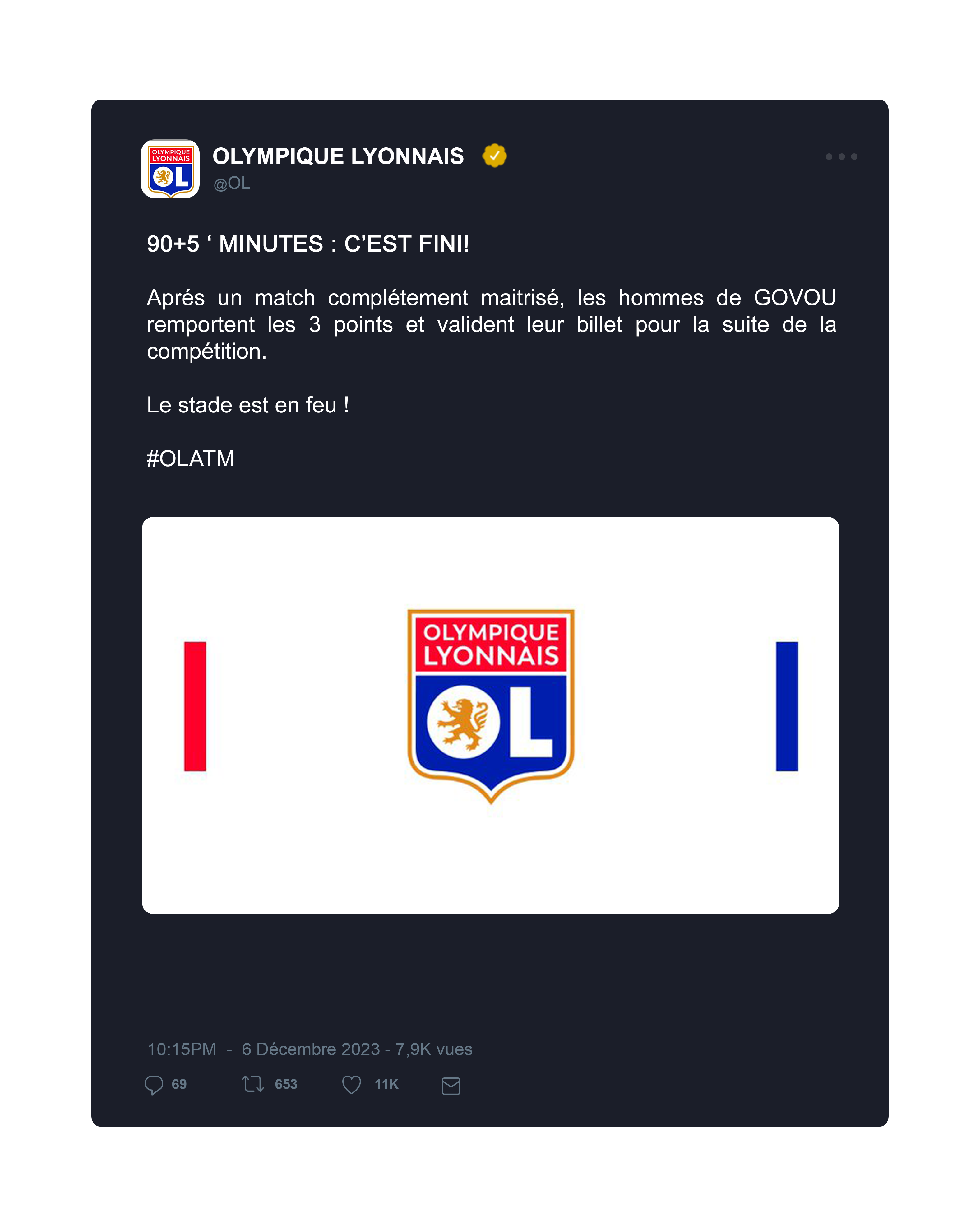Click the 11K likes count
The width and height of the screenshot is (980, 1210).
point(386,1084)
